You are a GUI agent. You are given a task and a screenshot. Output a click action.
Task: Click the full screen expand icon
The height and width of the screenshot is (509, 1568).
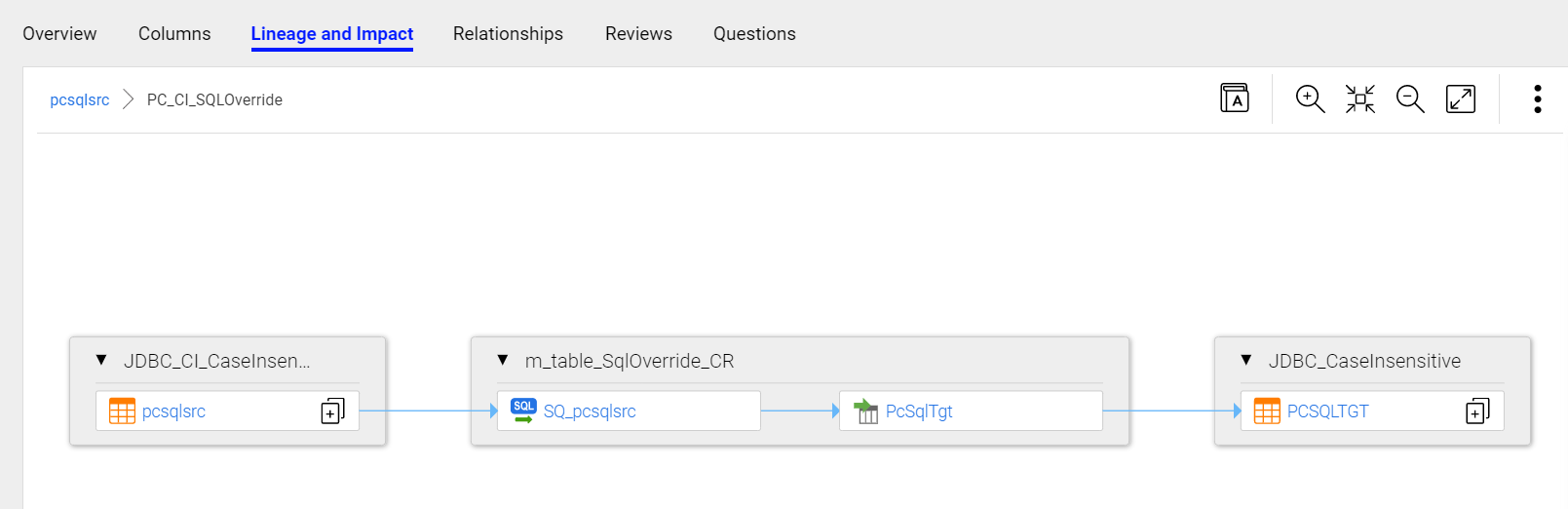click(x=1460, y=98)
